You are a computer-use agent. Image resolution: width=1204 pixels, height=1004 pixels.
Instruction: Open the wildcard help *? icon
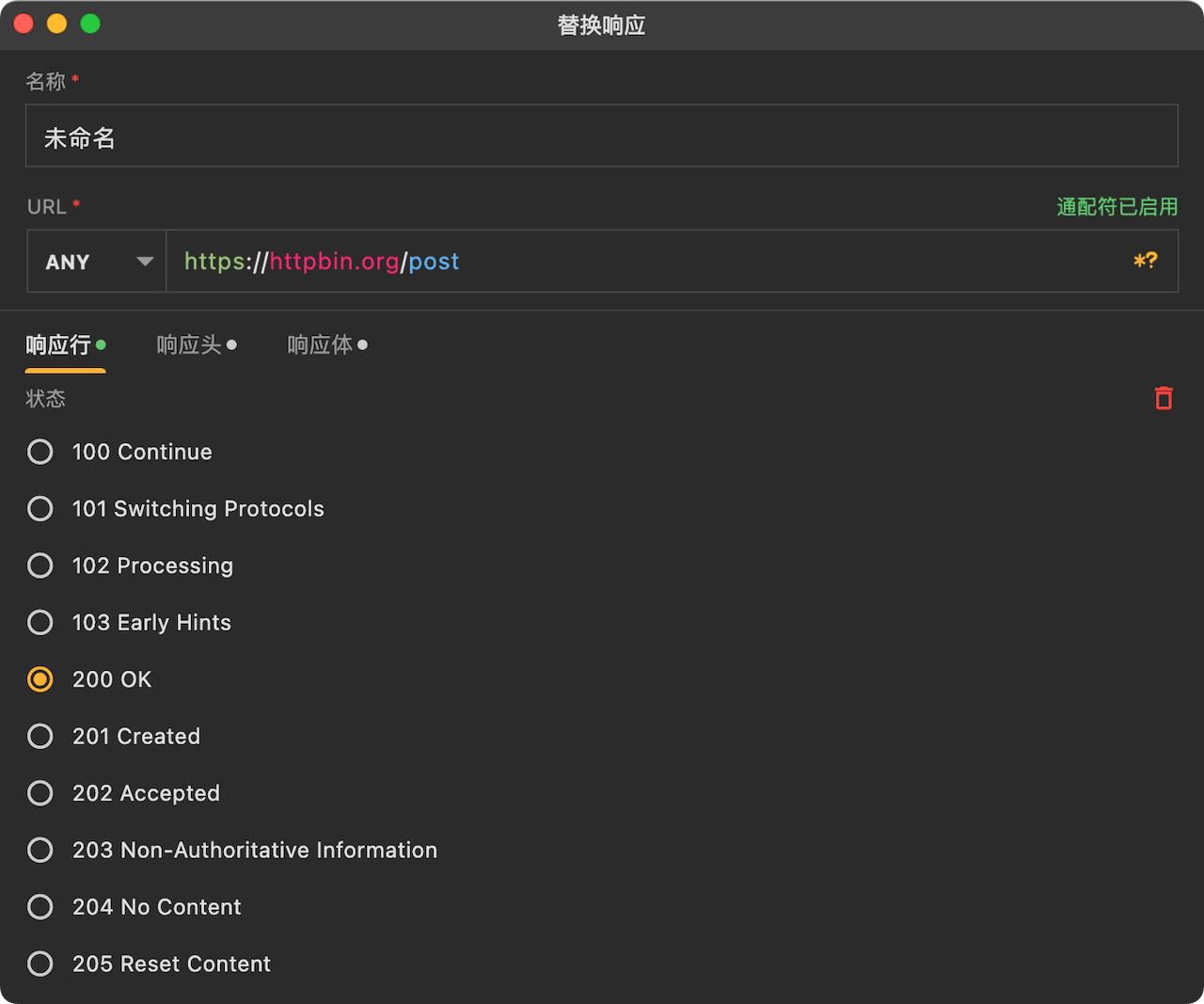(1145, 261)
